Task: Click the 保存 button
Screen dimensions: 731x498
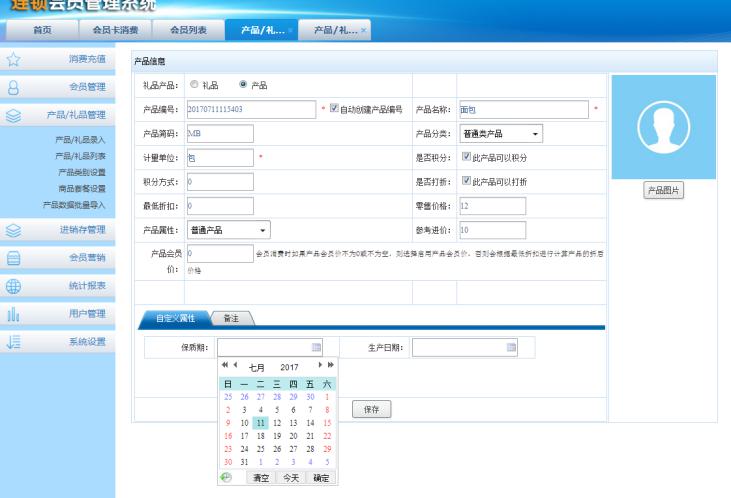Action: pos(371,409)
